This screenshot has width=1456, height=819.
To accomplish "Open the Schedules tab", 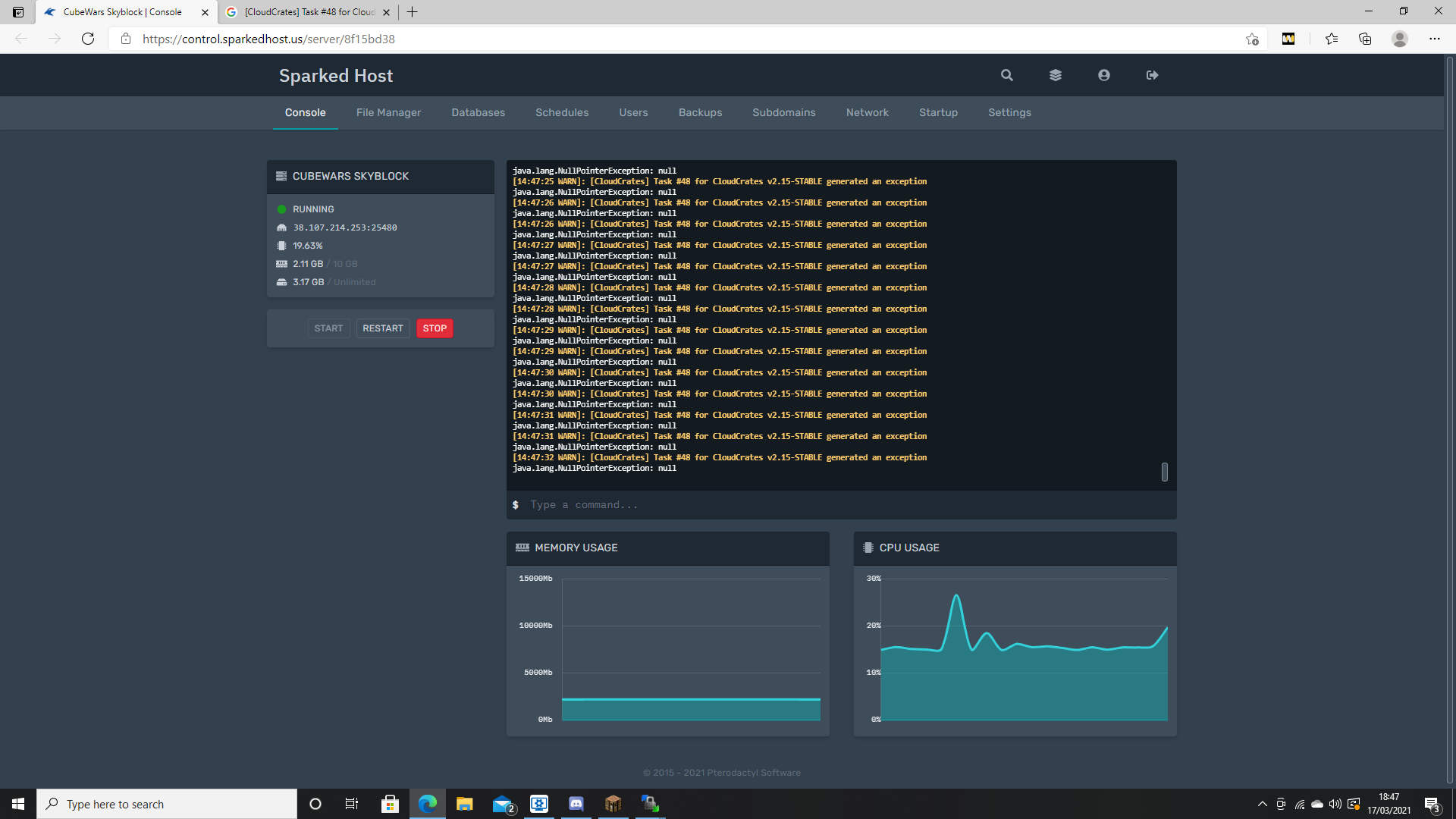I will pyautogui.click(x=561, y=112).
